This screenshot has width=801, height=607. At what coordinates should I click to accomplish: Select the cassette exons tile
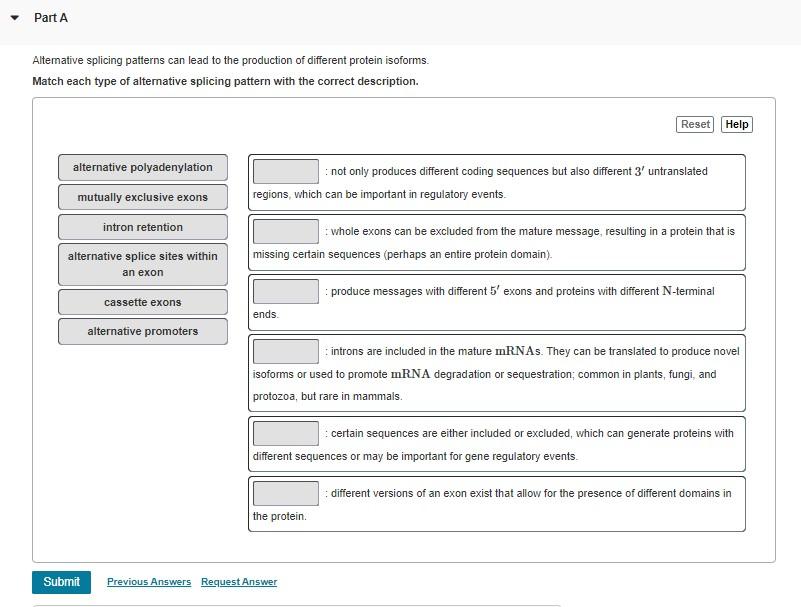(142, 302)
